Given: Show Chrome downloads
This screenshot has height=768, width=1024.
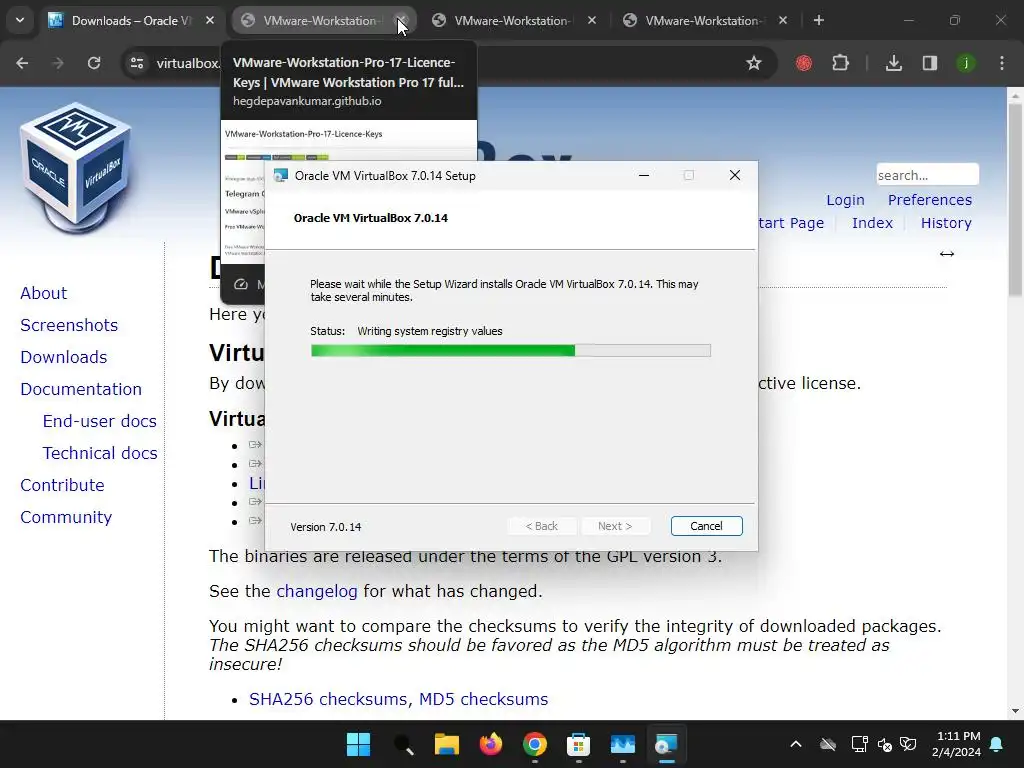Looking at the screenshot, I should coord(893,63).
